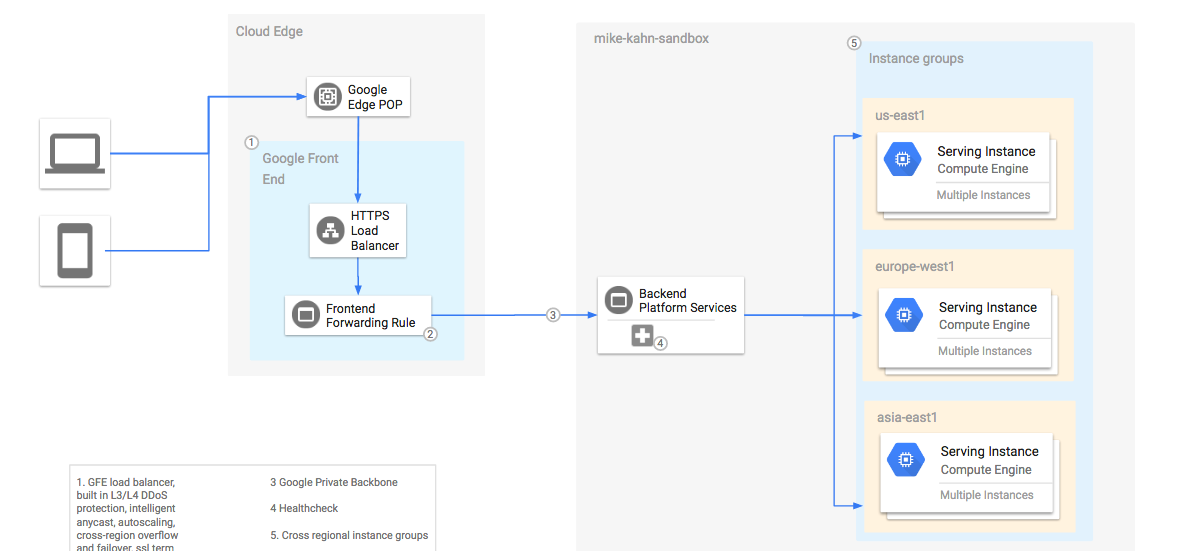Image resolution: width=1201 pixels, height=551 pixels.
Task: Select the Google Edge POP chip icon
Action: pos(327,97)
